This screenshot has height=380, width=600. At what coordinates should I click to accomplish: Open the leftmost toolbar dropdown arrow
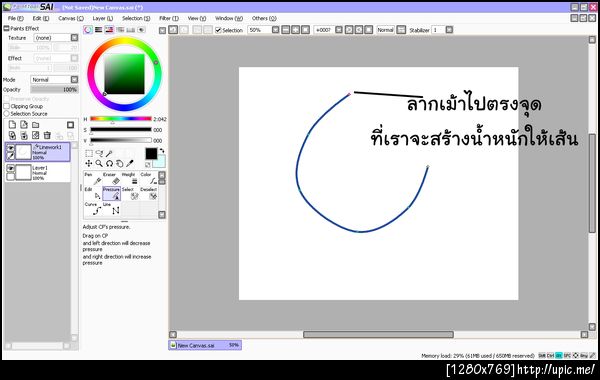click(x=162, y=30)
